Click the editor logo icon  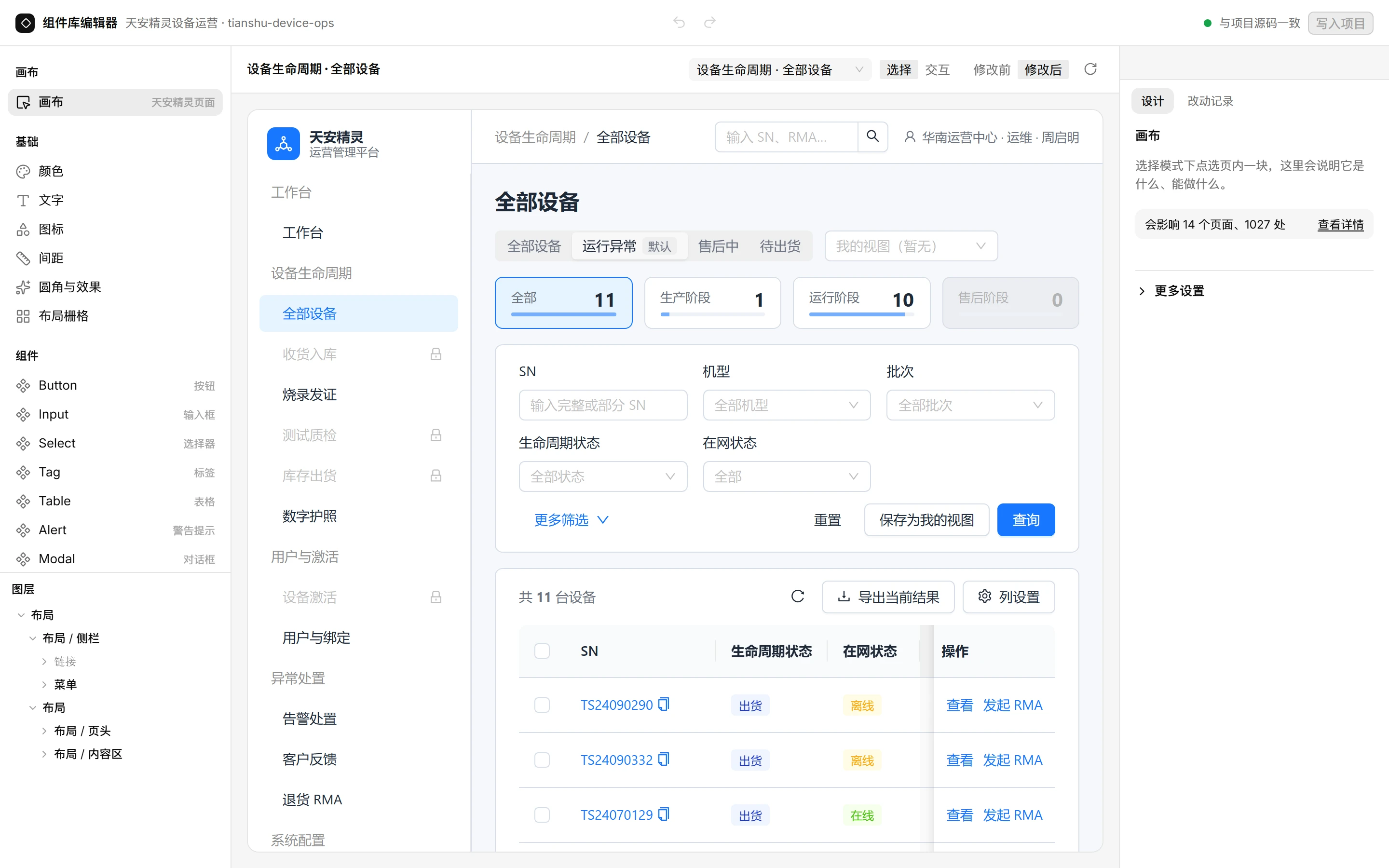(25, 23)
